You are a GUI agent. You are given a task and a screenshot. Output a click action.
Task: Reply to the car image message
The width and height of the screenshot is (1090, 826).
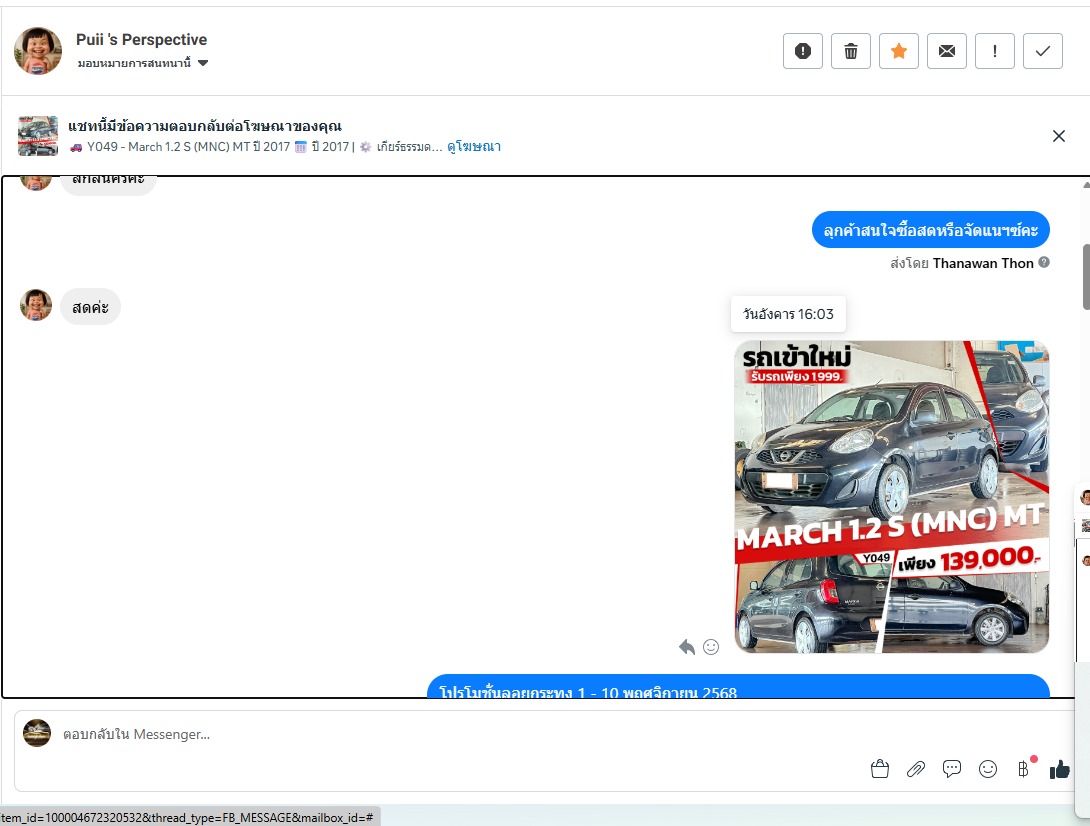[687, 647]
